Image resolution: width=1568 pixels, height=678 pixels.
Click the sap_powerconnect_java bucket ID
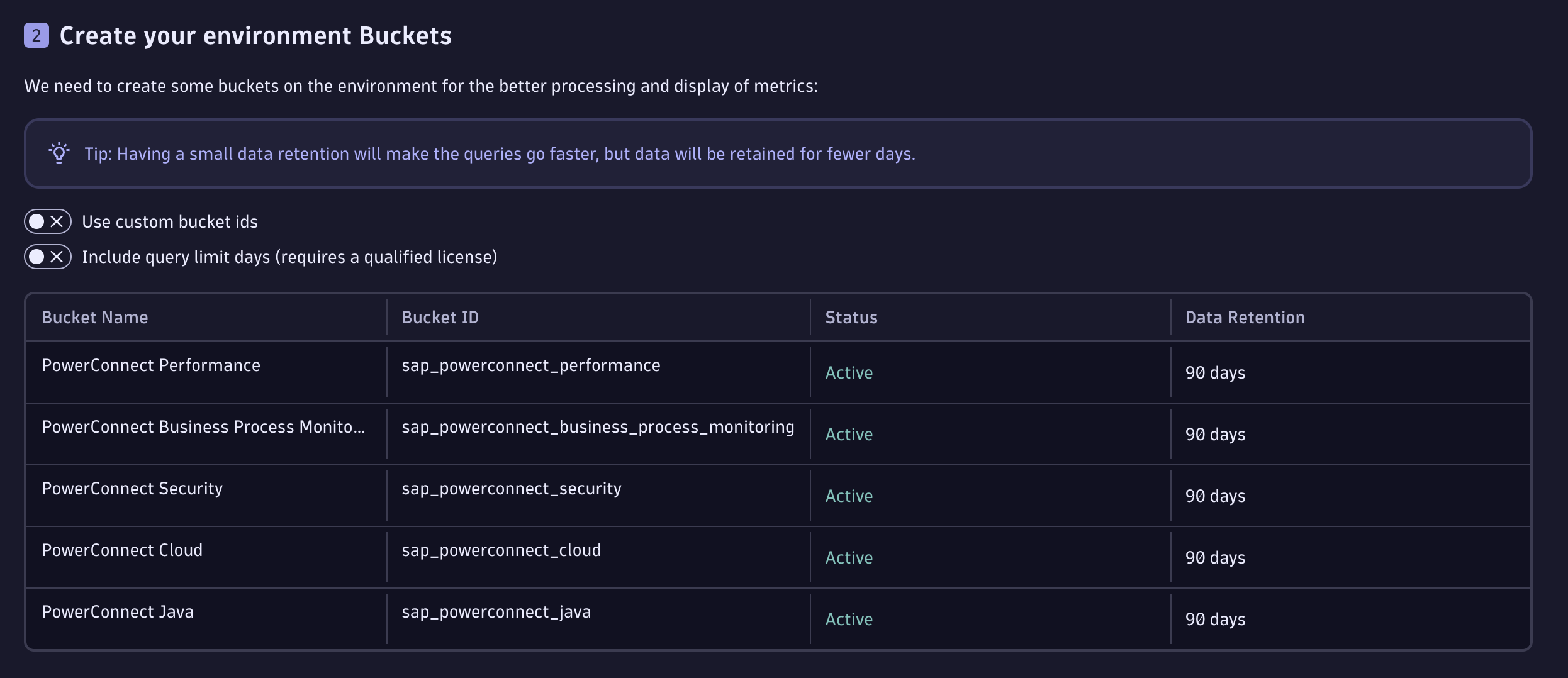click(496, 612)
